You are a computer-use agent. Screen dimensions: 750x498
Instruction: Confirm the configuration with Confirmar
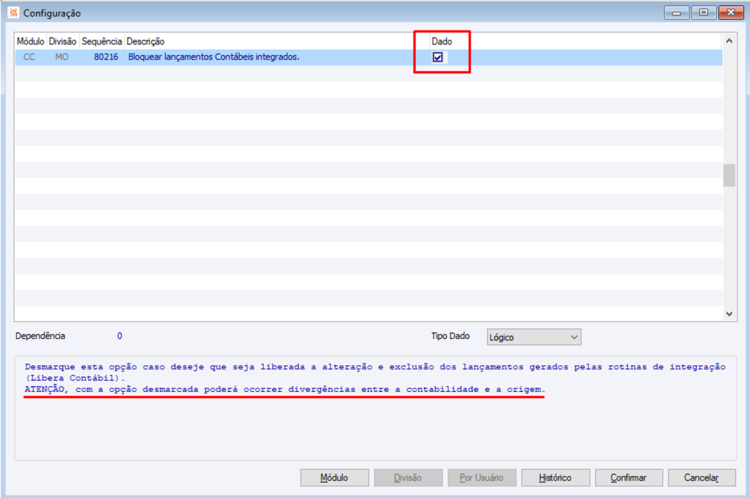click(629, 477)
